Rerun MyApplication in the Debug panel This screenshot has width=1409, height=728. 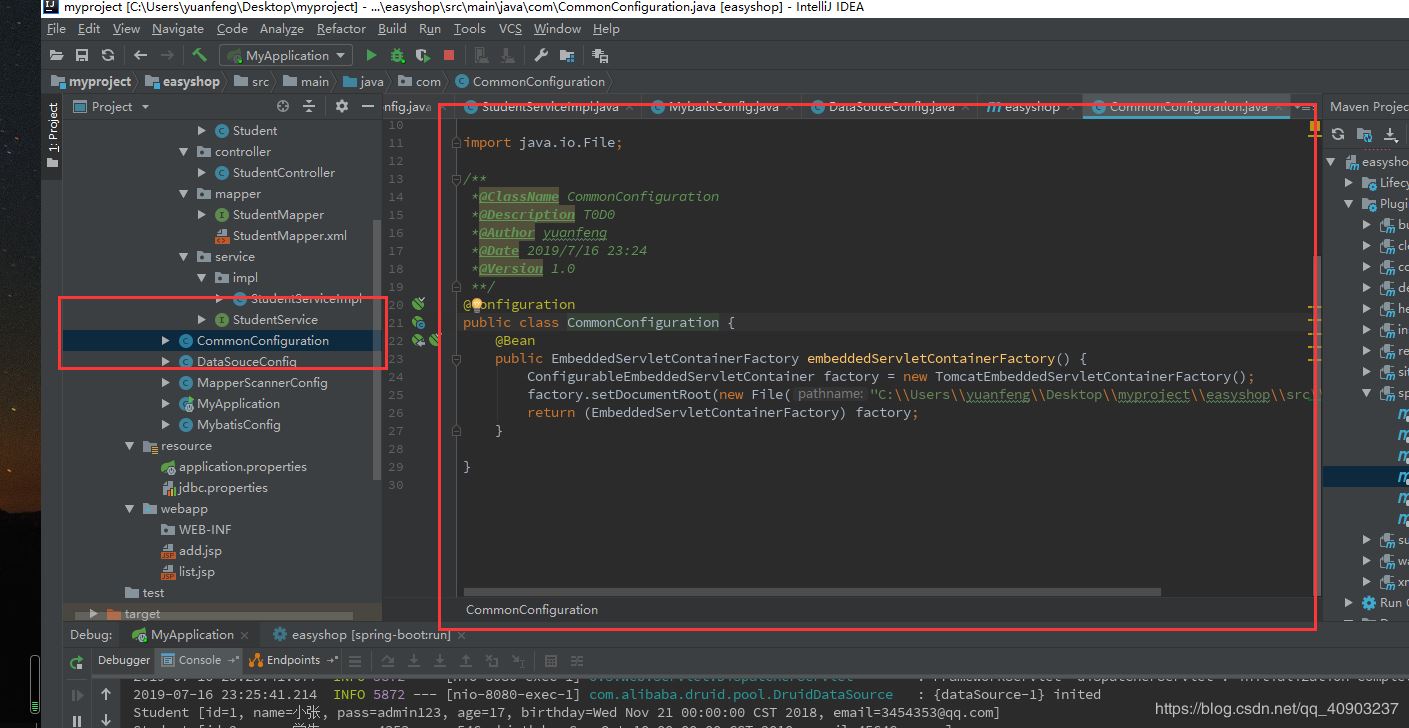click(x=77, y=662)
